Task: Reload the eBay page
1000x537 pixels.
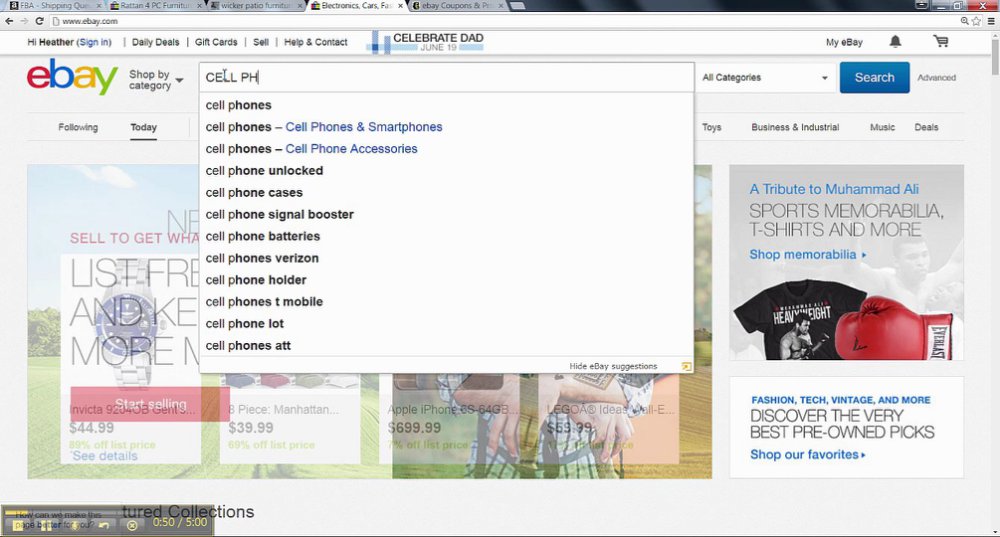Action: [39, 21]
